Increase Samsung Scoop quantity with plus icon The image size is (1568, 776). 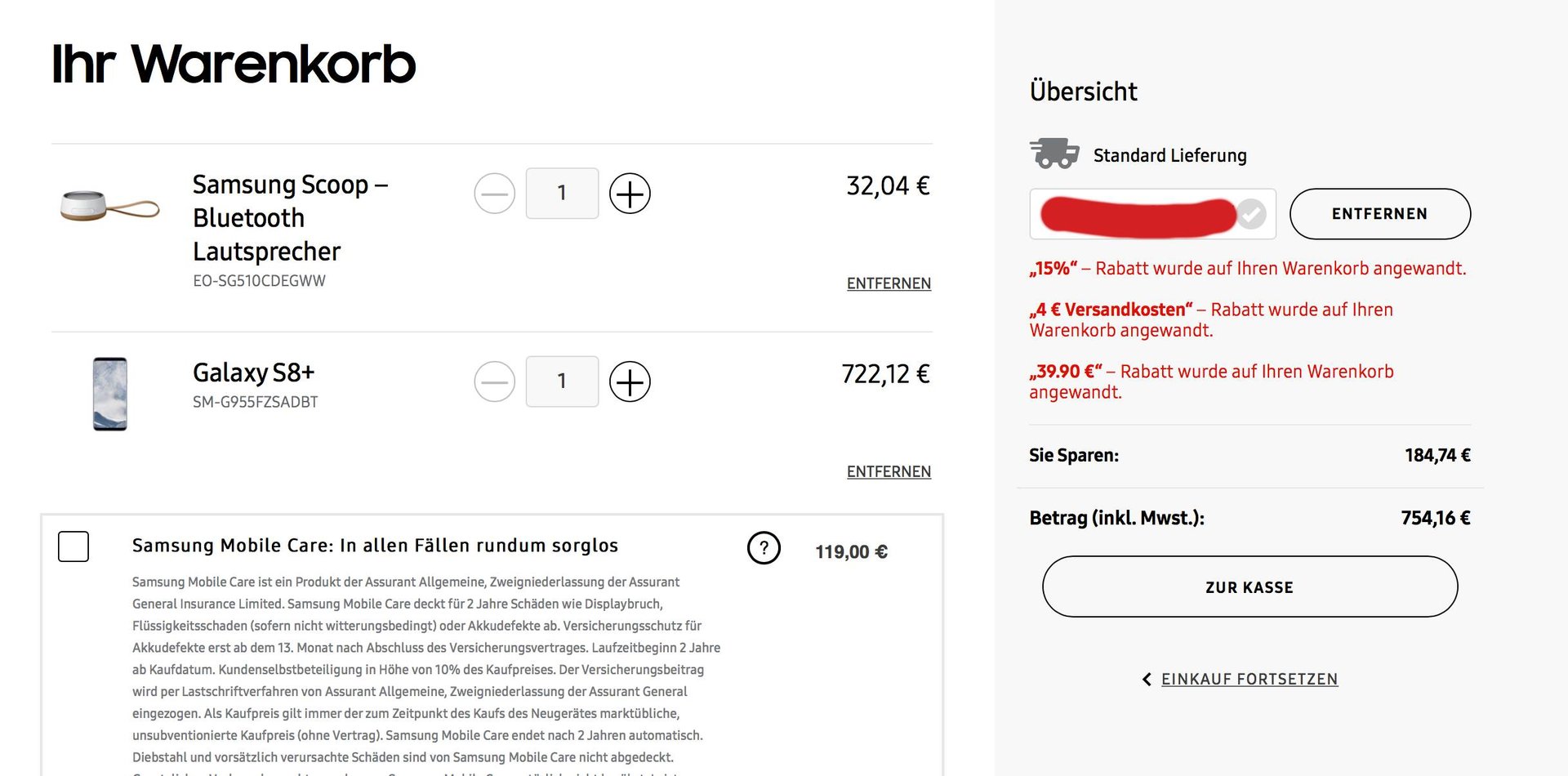[x=630, y=194]
